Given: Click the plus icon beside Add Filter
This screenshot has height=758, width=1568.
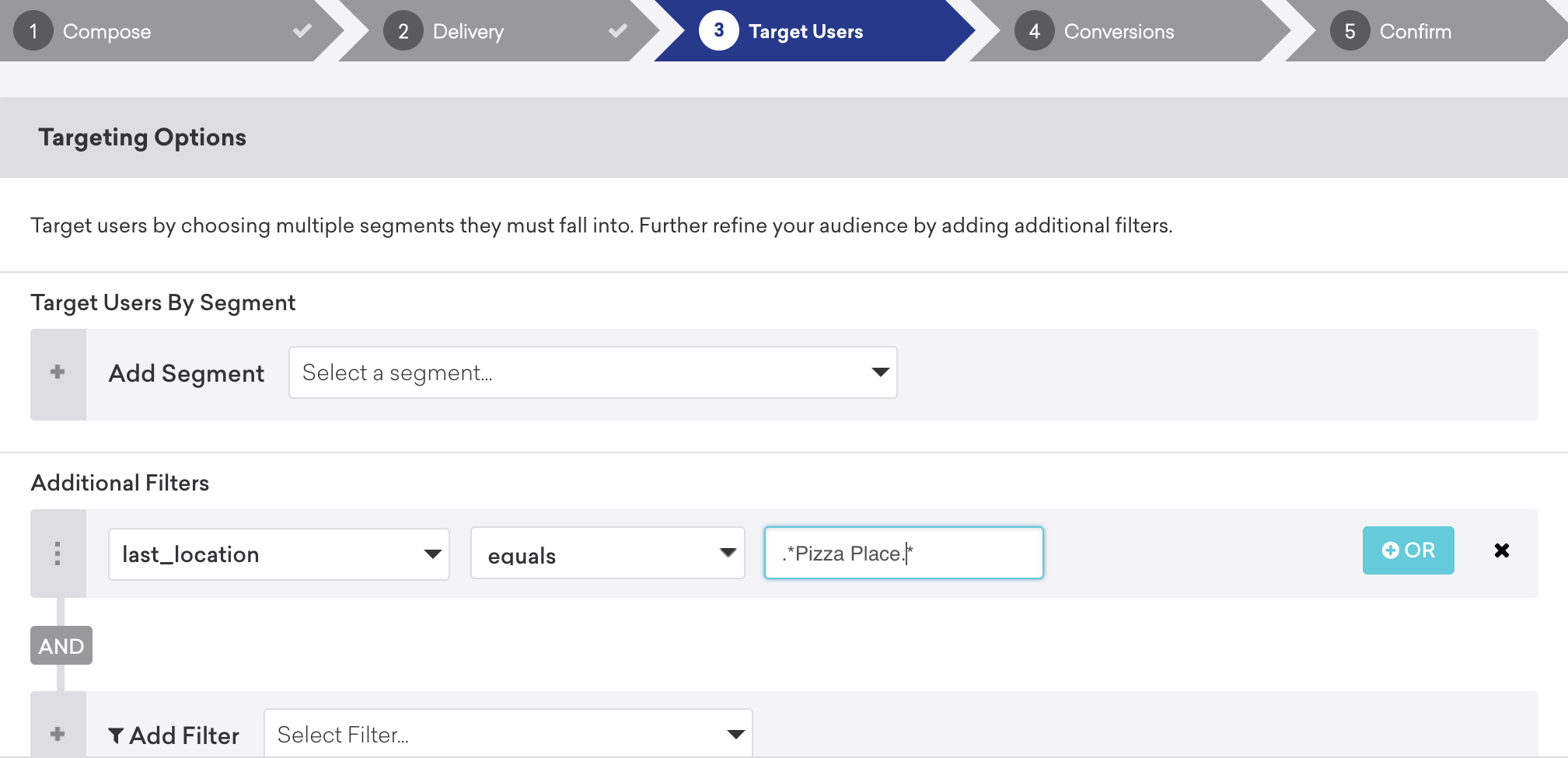Looking at the screenshot, I should [58, 734].
